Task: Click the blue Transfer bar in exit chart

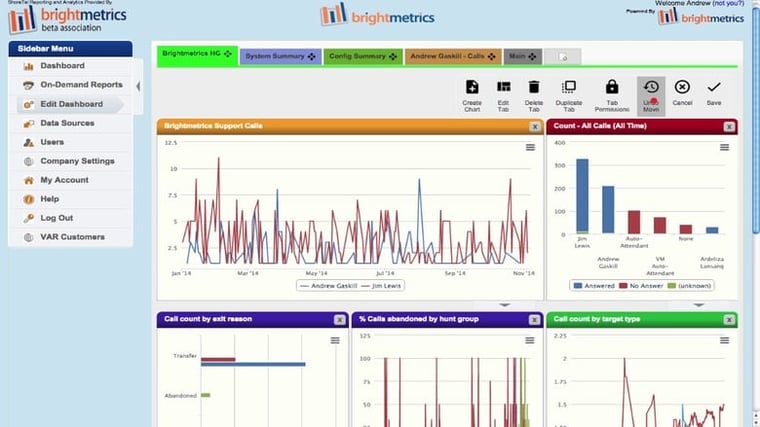Action: coord(253,364)
